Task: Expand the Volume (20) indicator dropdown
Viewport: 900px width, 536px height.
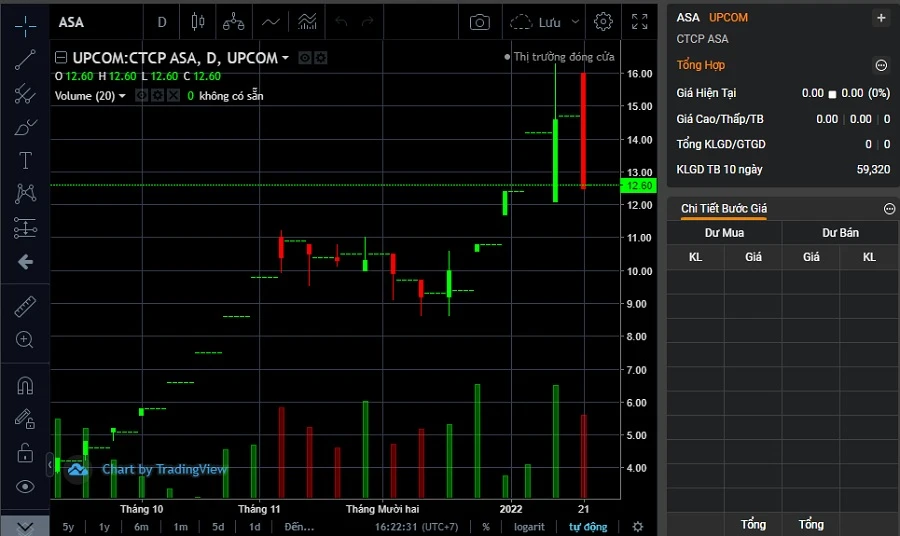Action: 122,96
